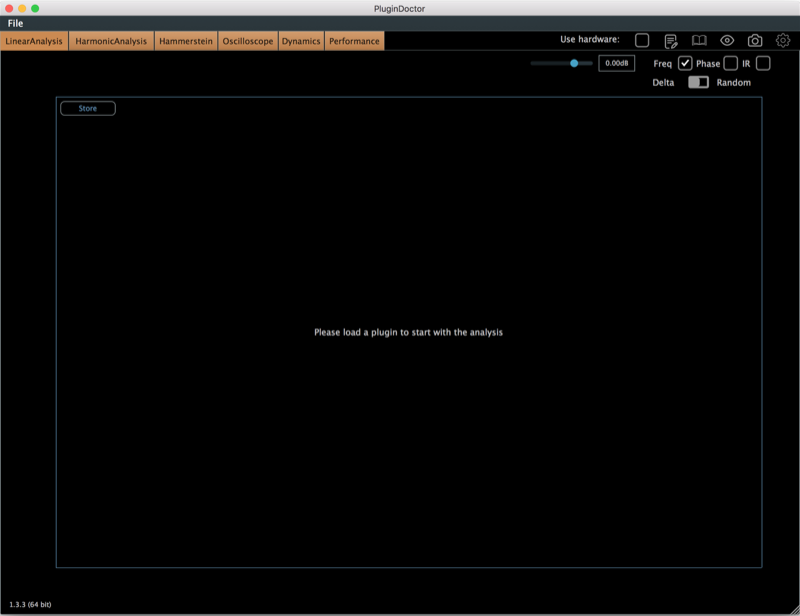The image size is (800, 616).
Task: Close the PluginDoctor window
Action: tap(9, 8)
